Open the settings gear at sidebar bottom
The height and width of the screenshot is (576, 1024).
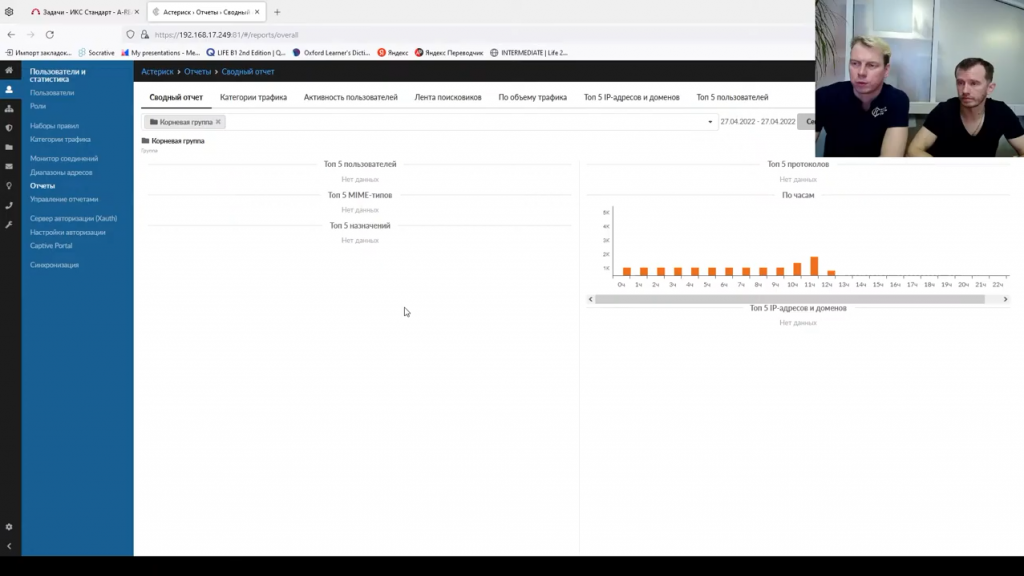point(9,527)
